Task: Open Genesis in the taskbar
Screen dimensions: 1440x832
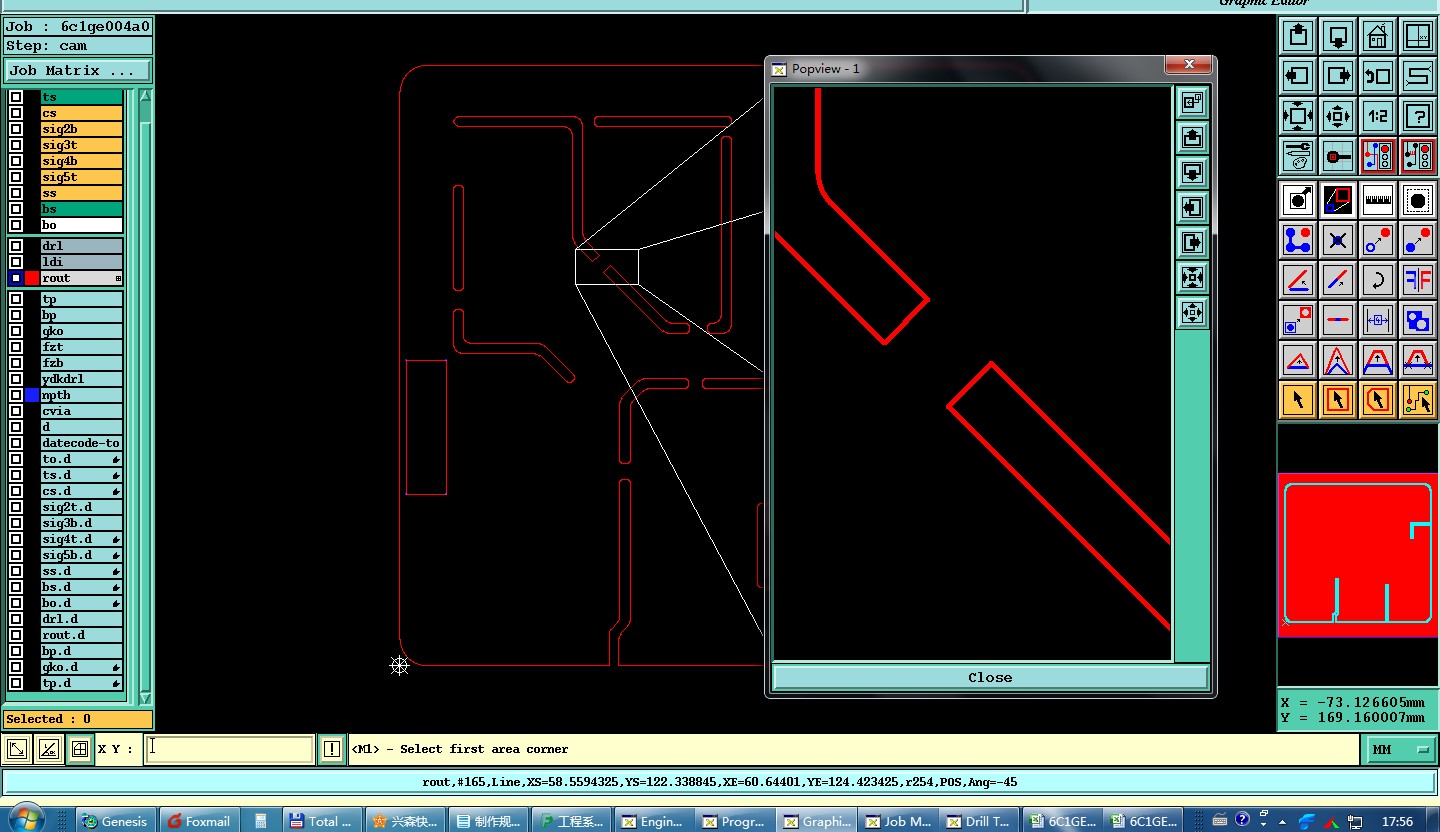Action: click(x=115, y=821)
